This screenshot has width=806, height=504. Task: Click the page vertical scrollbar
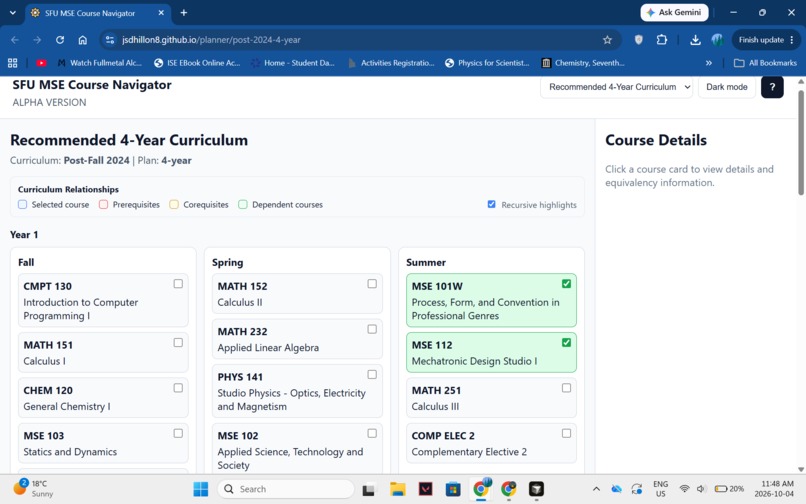800,142
